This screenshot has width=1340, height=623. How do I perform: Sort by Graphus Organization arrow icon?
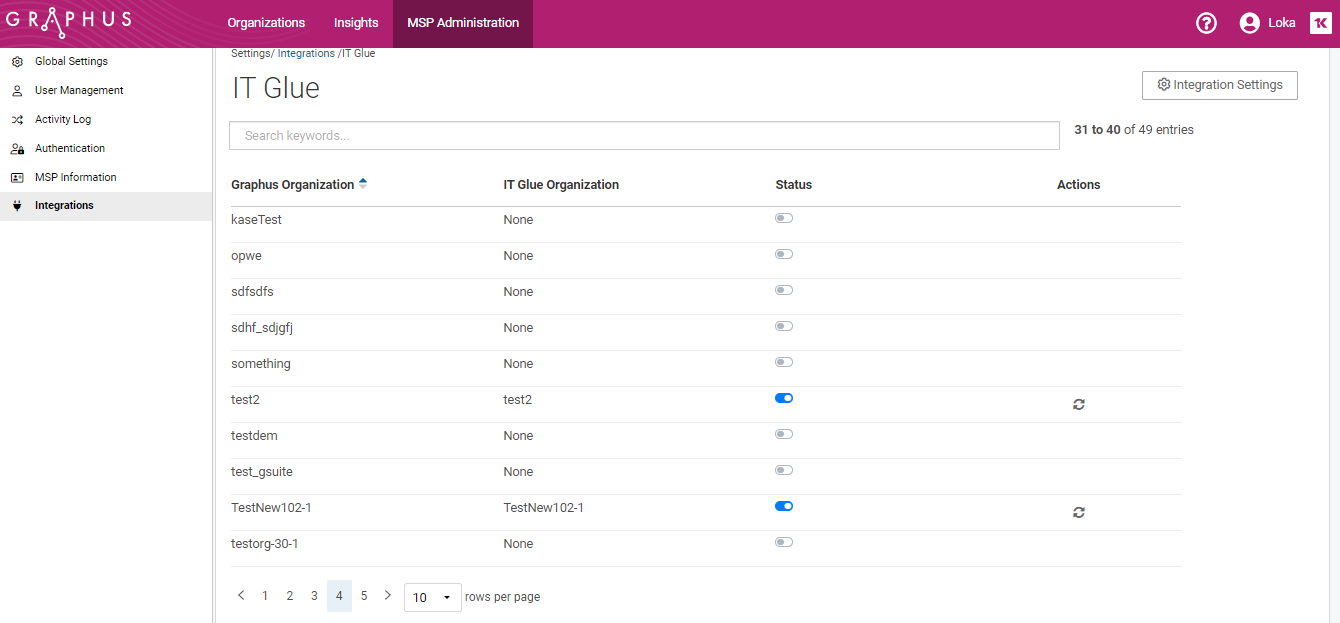pos(363,184)
